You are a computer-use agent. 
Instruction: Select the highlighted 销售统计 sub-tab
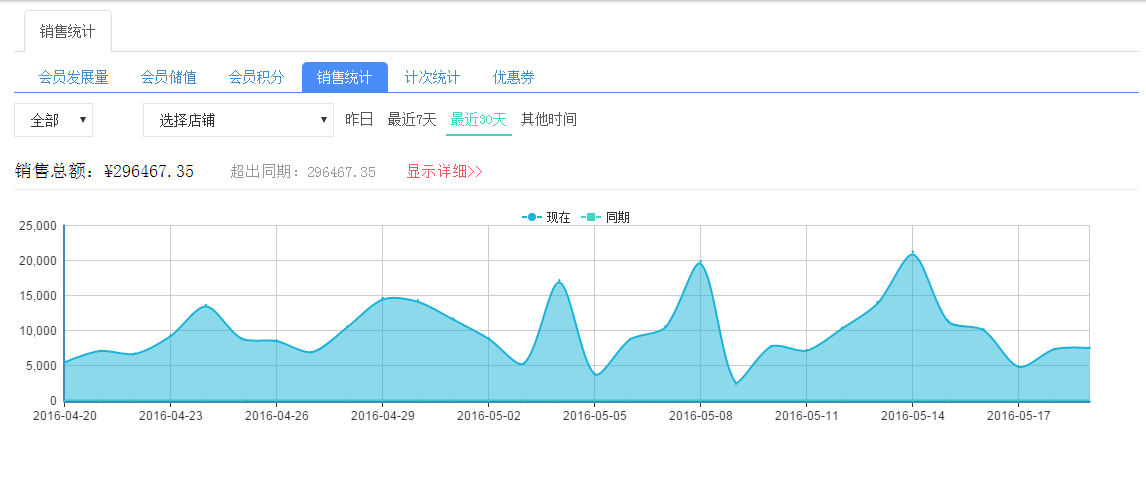[x=344, y=77]
